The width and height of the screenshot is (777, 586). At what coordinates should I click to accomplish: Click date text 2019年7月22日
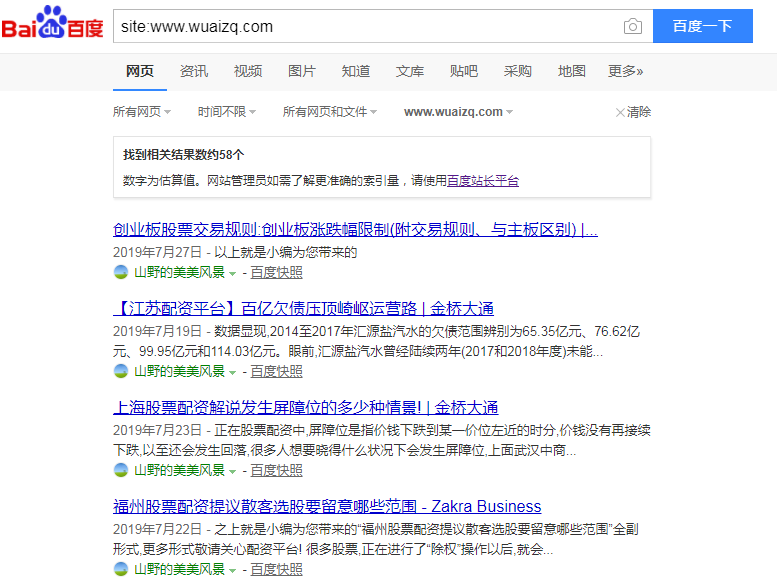[158, 529]
